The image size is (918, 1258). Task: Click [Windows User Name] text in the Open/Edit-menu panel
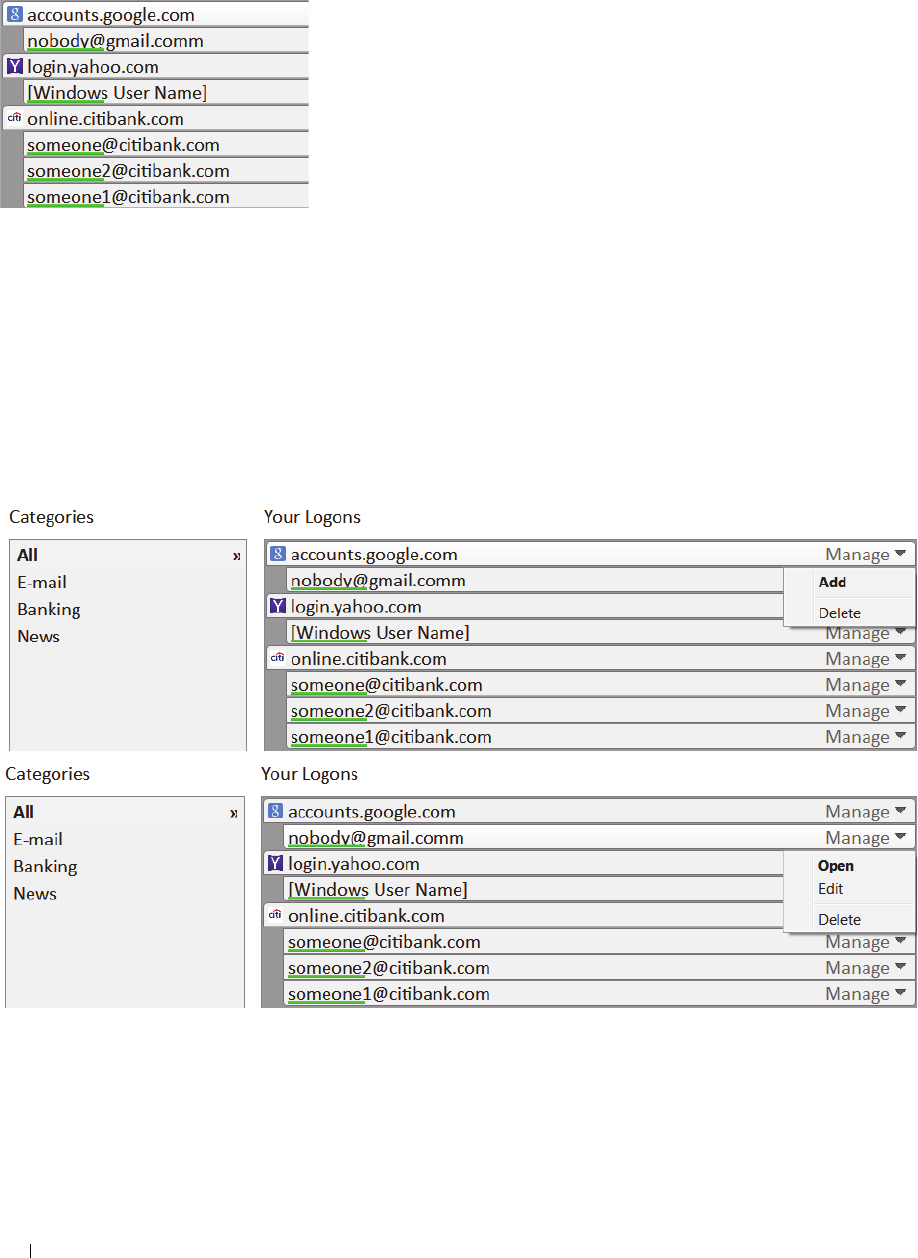click(378, 890)
